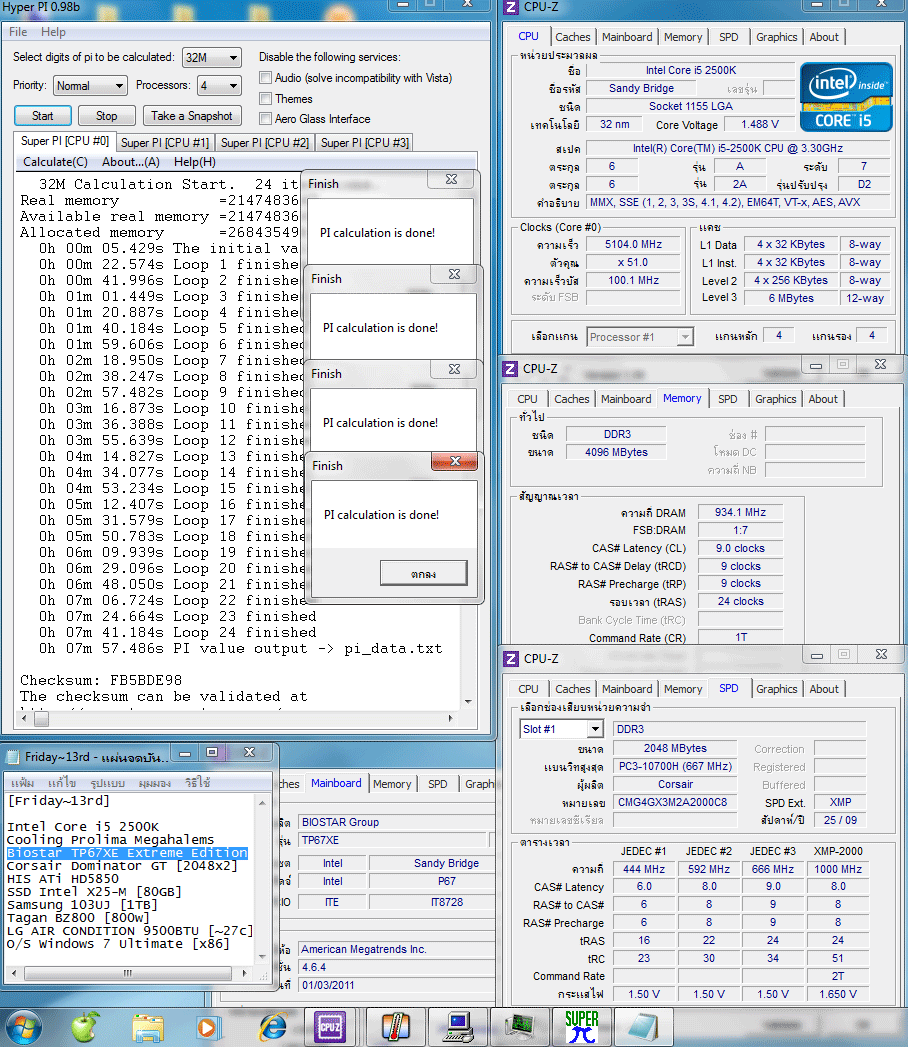Open the About...(A) menu

[131, 162]
